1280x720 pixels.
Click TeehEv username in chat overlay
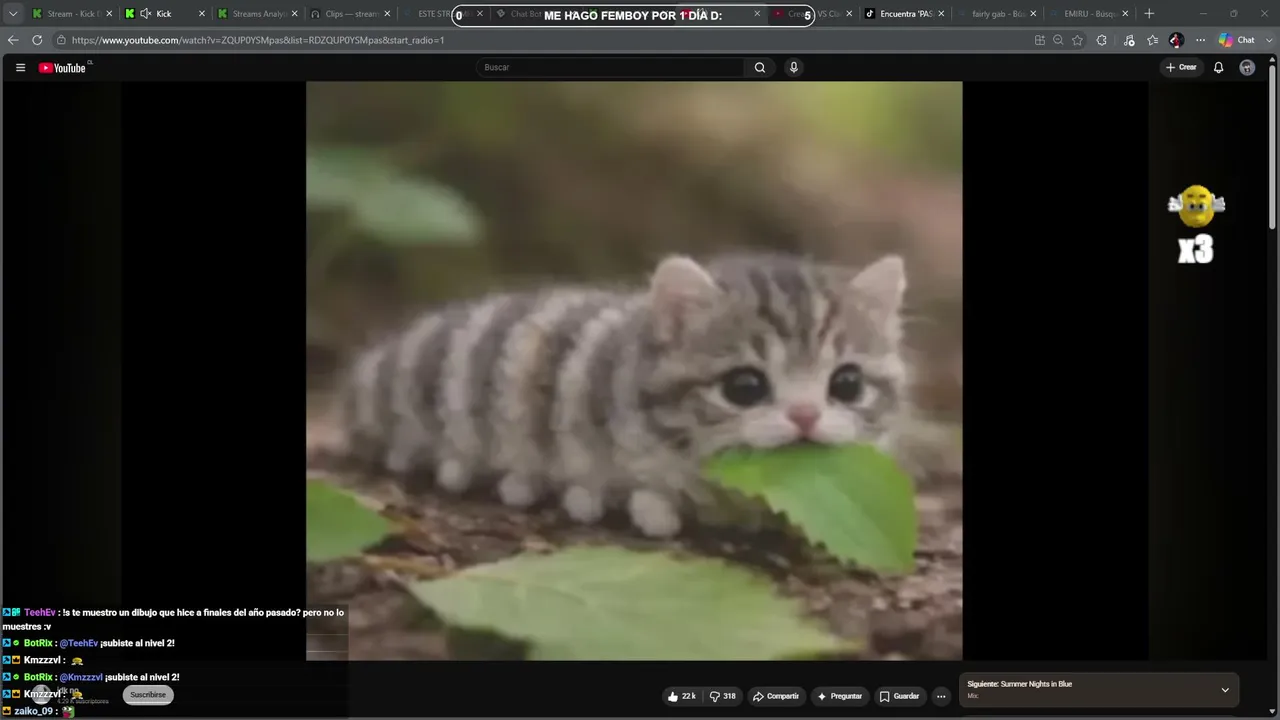(40, 613)
